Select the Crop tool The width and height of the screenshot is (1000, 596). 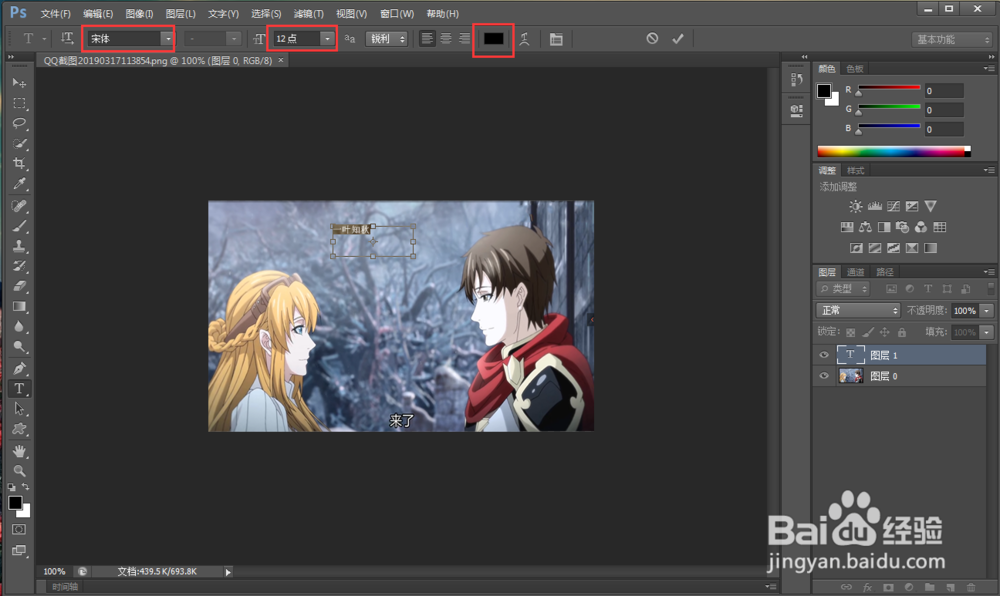pos(19,164)
